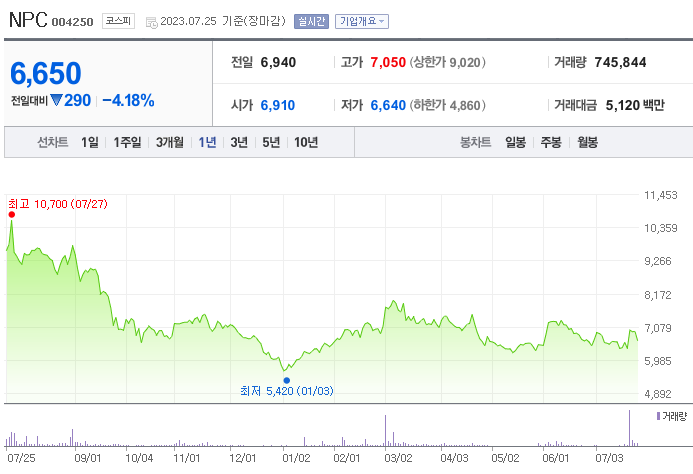Click the 전일 value 6,940
This screenshot has height=474, width=693.
click(278, 62)
